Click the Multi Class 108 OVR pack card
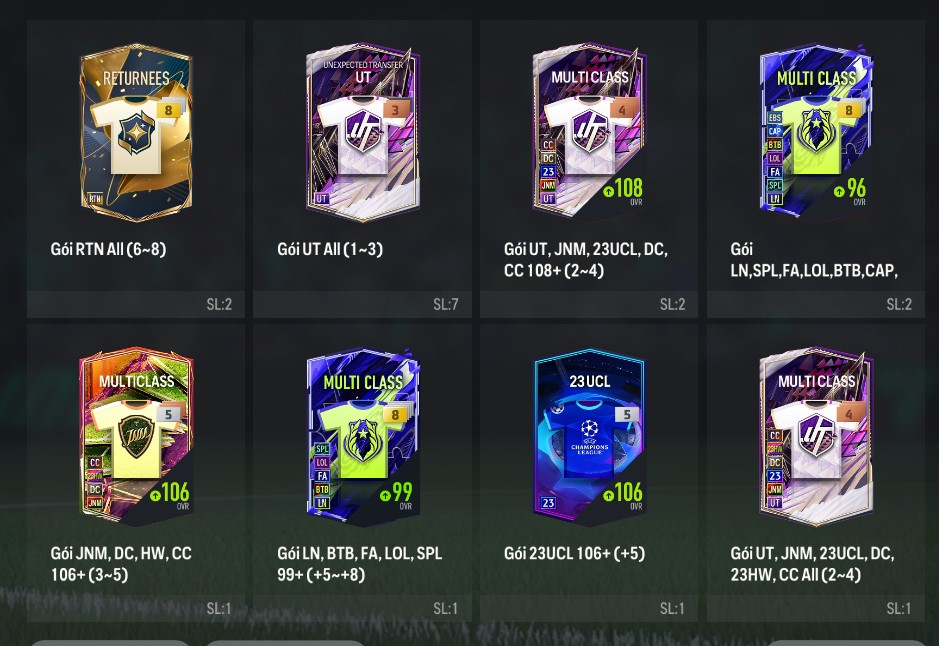Image resolution: width=939 pixels, height=646 pixels. coord(589,131)
